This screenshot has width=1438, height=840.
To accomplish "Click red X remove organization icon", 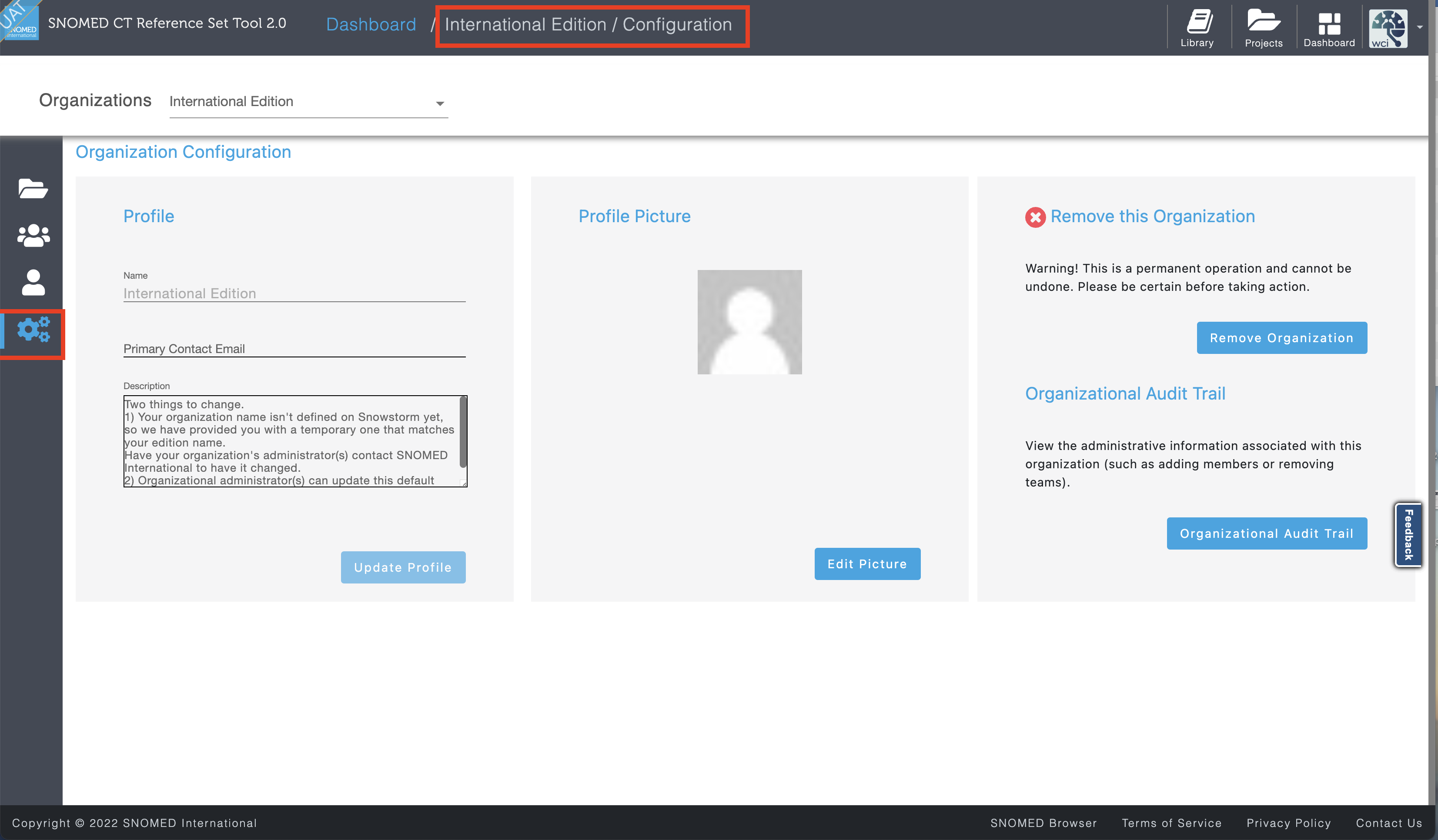I will click(x=1035, y=217).
